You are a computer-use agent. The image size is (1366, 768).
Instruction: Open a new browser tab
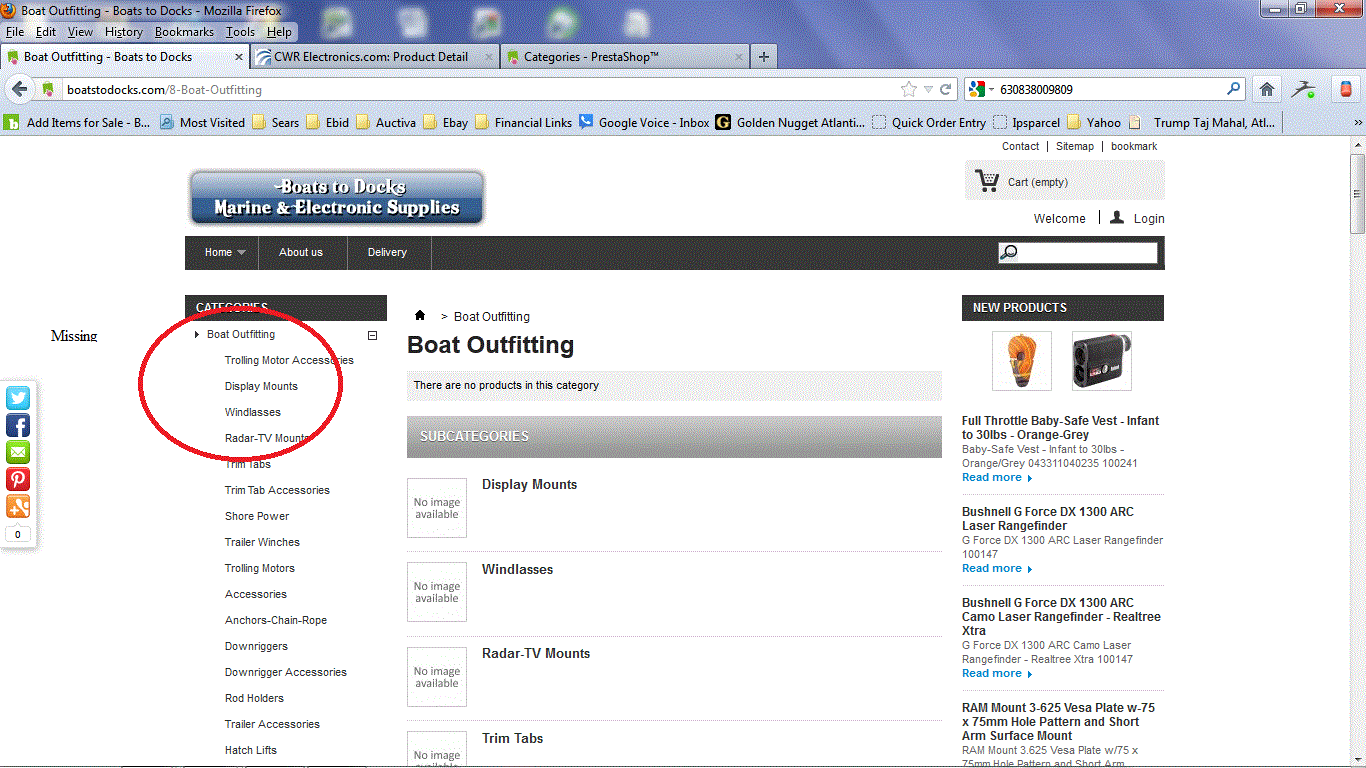click(x=764, y=57)
